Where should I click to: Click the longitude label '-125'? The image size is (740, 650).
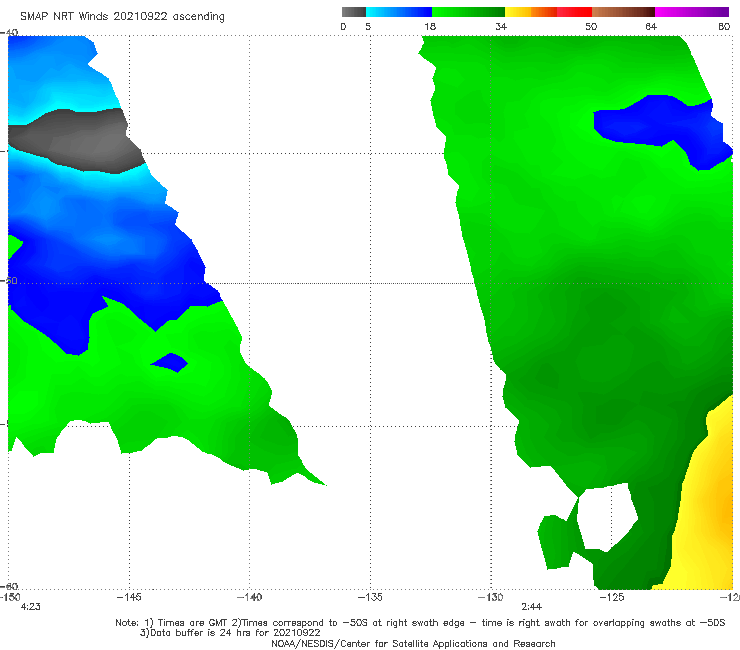[612, 597]
